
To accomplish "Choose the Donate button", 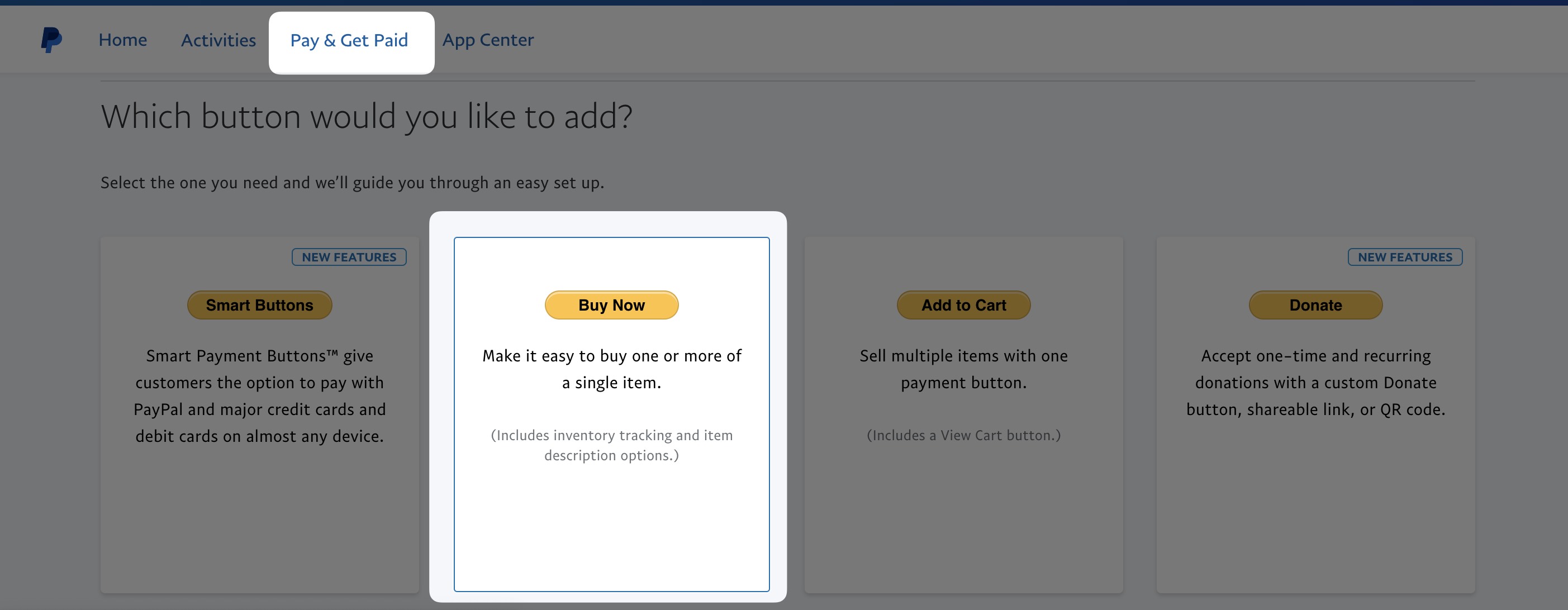I will [x=1315, y=305].
